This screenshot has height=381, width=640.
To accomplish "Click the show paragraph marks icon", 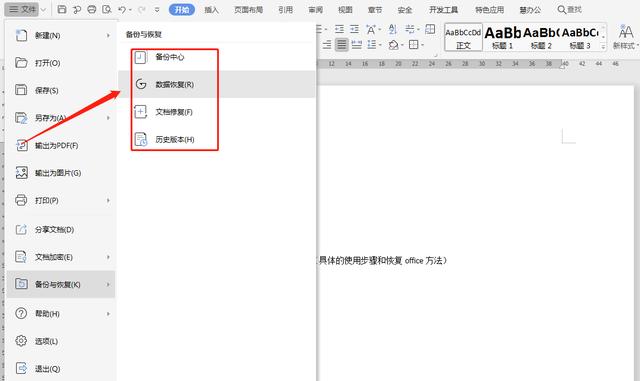I will coord(410,29).
